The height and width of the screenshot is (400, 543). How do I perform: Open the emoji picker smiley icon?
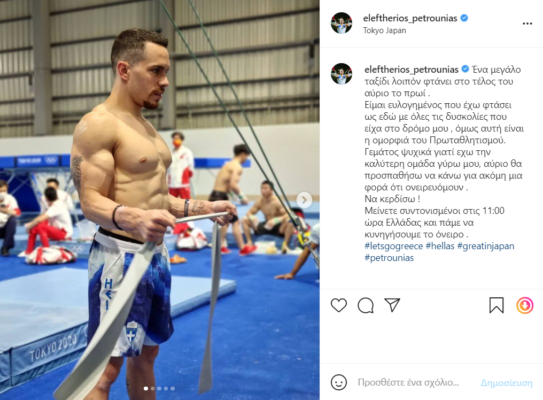[x=339, y=382]
